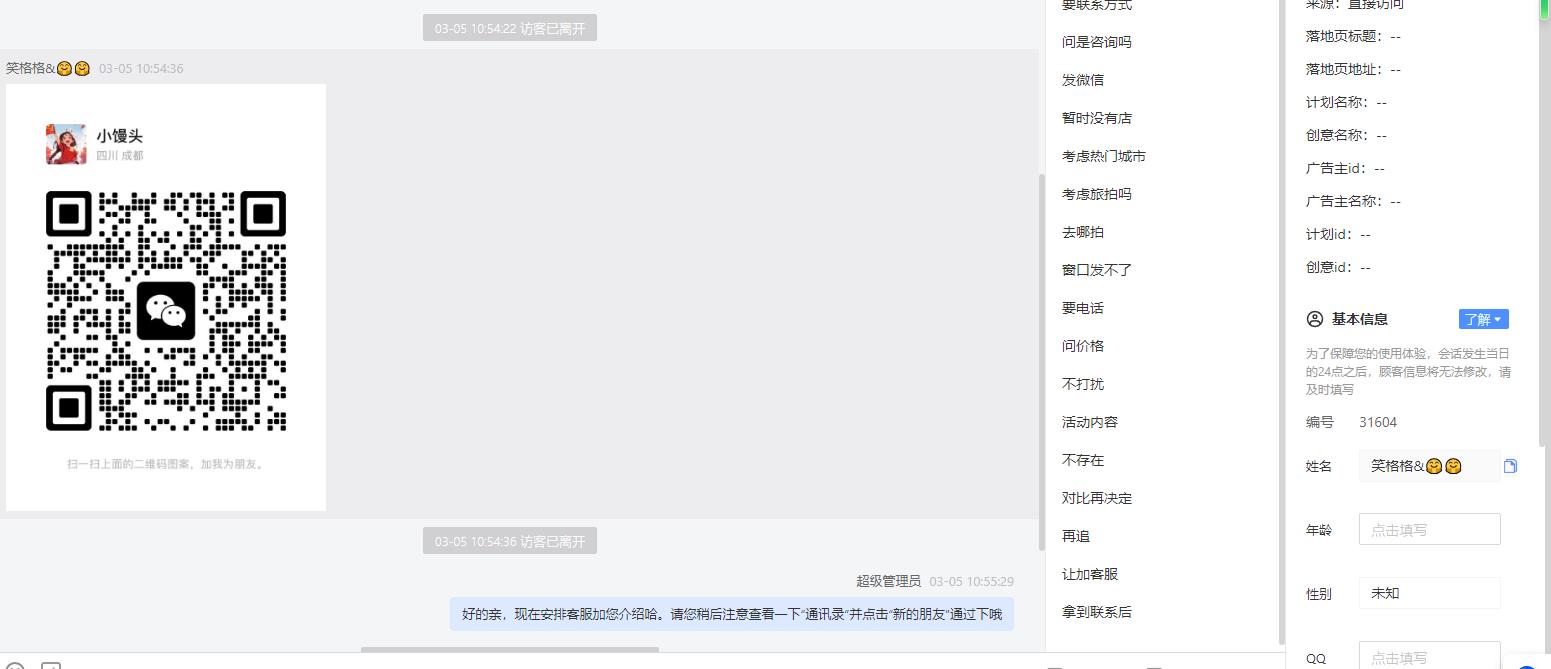Click the 超级管理员 reply message bubble
1551x669 pixels.
point(732,614)
